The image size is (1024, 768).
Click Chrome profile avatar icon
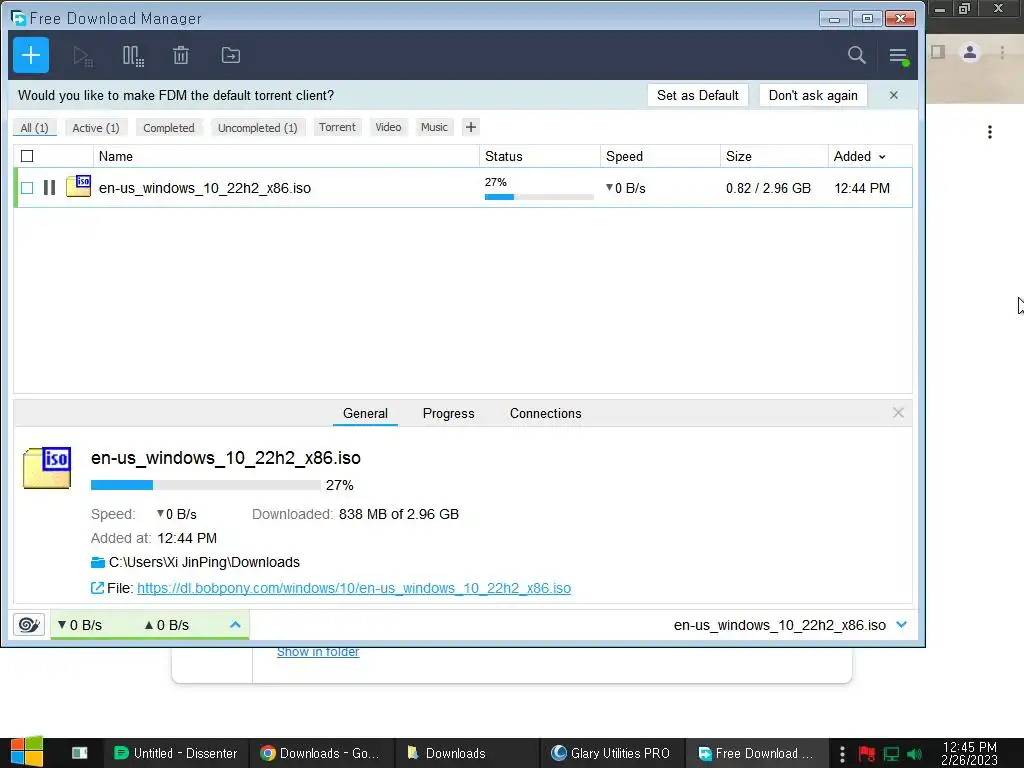tap(970, 52)
